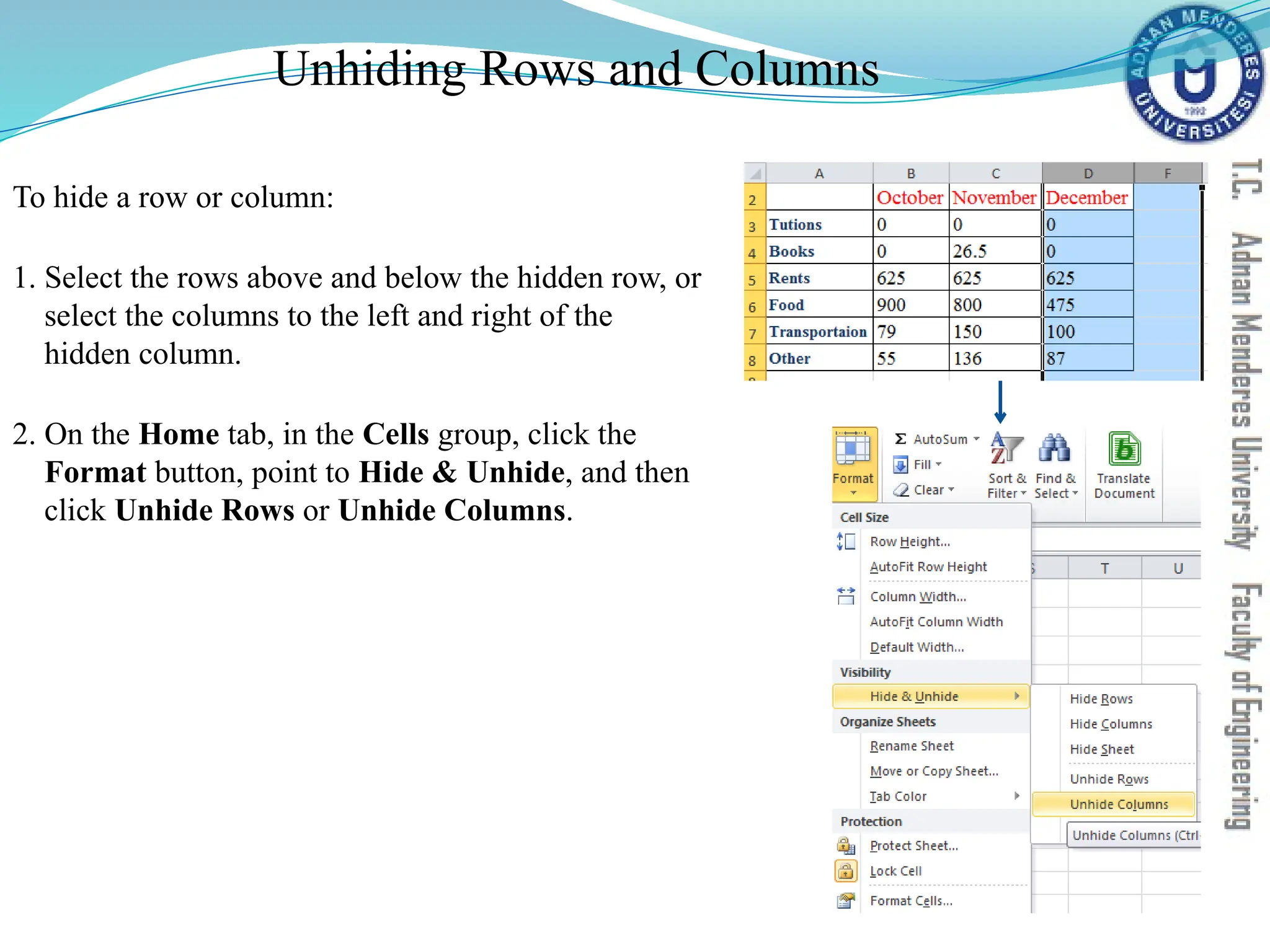The image size is (1270, 952).
Task: Choose Default Width... menu item
Action: pos(933,647)
